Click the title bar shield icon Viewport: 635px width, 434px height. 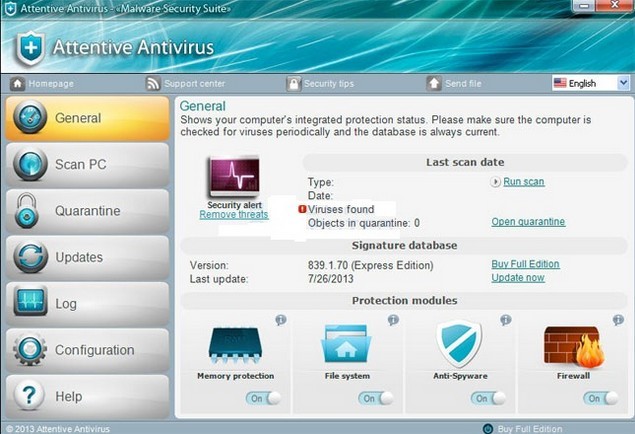(11, 9)
